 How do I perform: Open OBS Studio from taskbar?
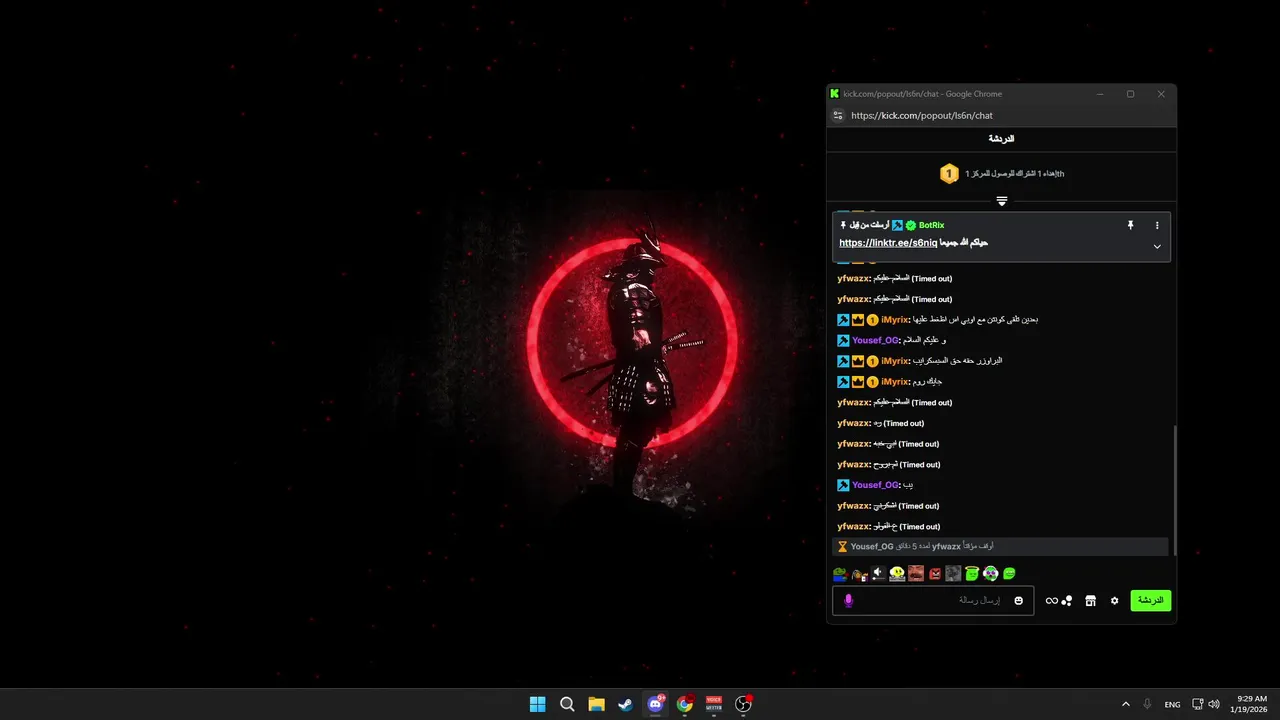[x=743, y=704]
